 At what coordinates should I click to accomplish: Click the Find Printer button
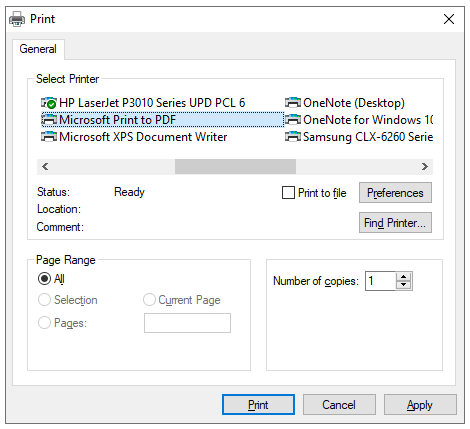395,222
